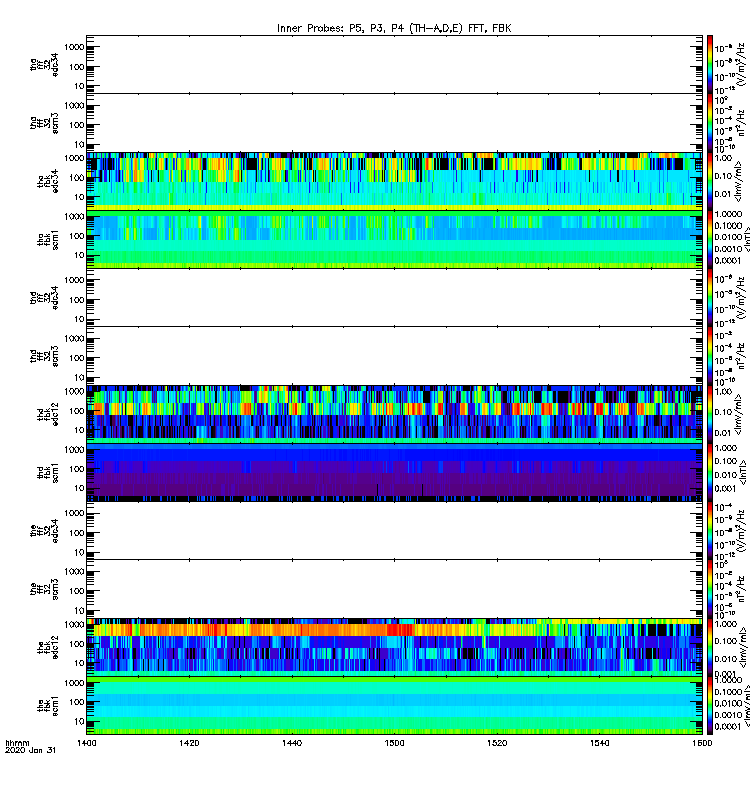Select the 'tha fbk scm1' panel label
Image resolution: width=750 pixels, height=800 pixels.
(48, 239)
